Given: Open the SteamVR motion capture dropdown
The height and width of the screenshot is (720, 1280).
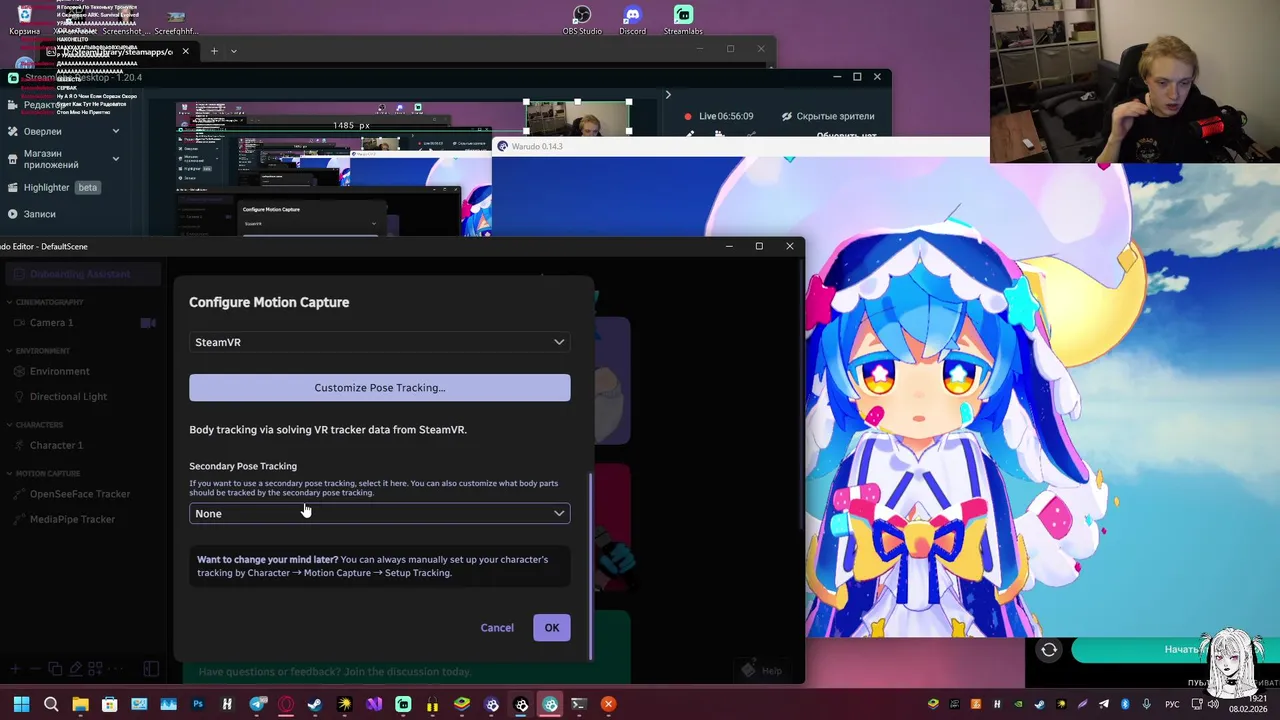Looking at the screenshot, I should [x=379, y=342].
